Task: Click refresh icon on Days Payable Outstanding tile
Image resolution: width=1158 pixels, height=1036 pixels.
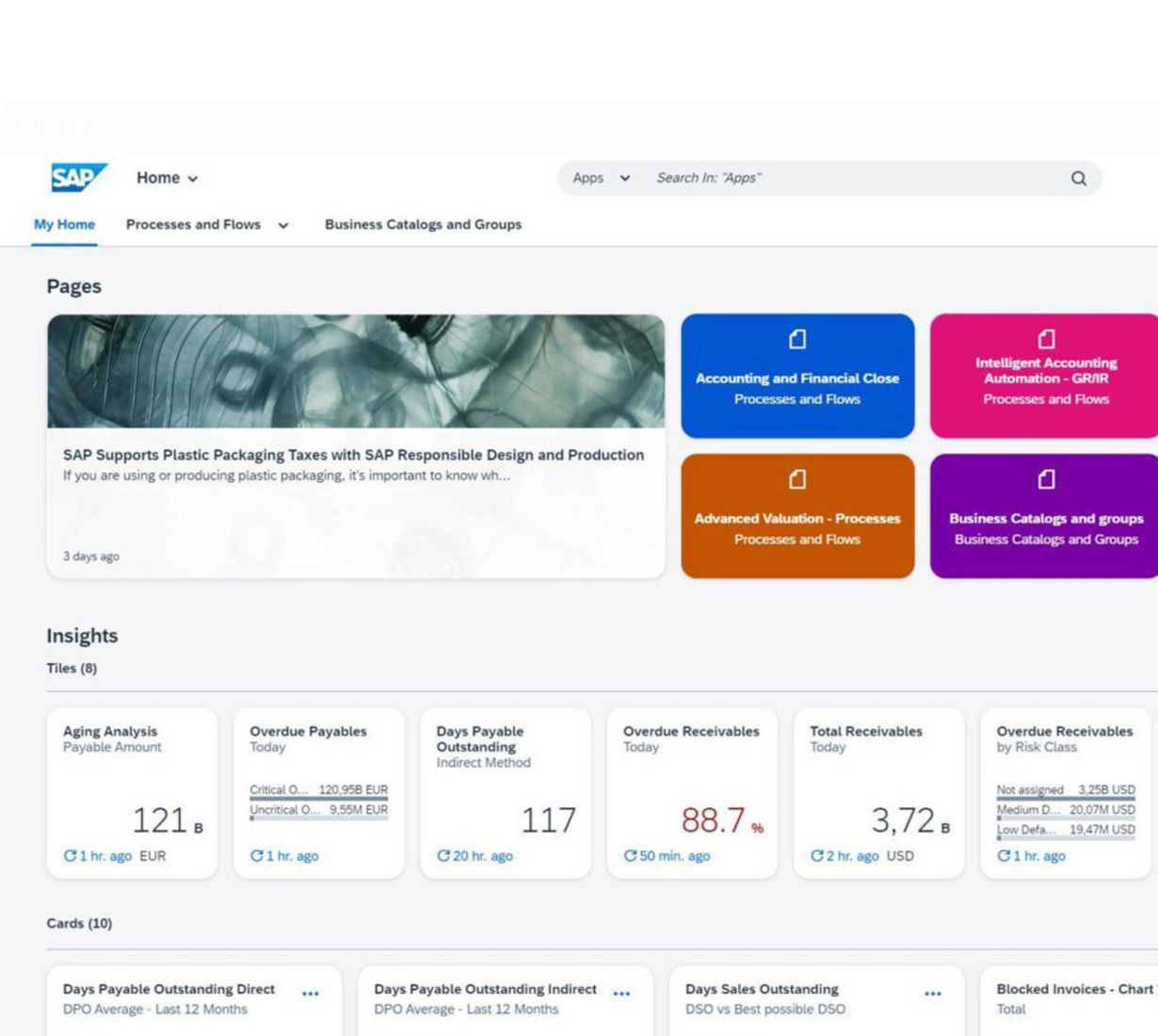Action: coord(443,856)
